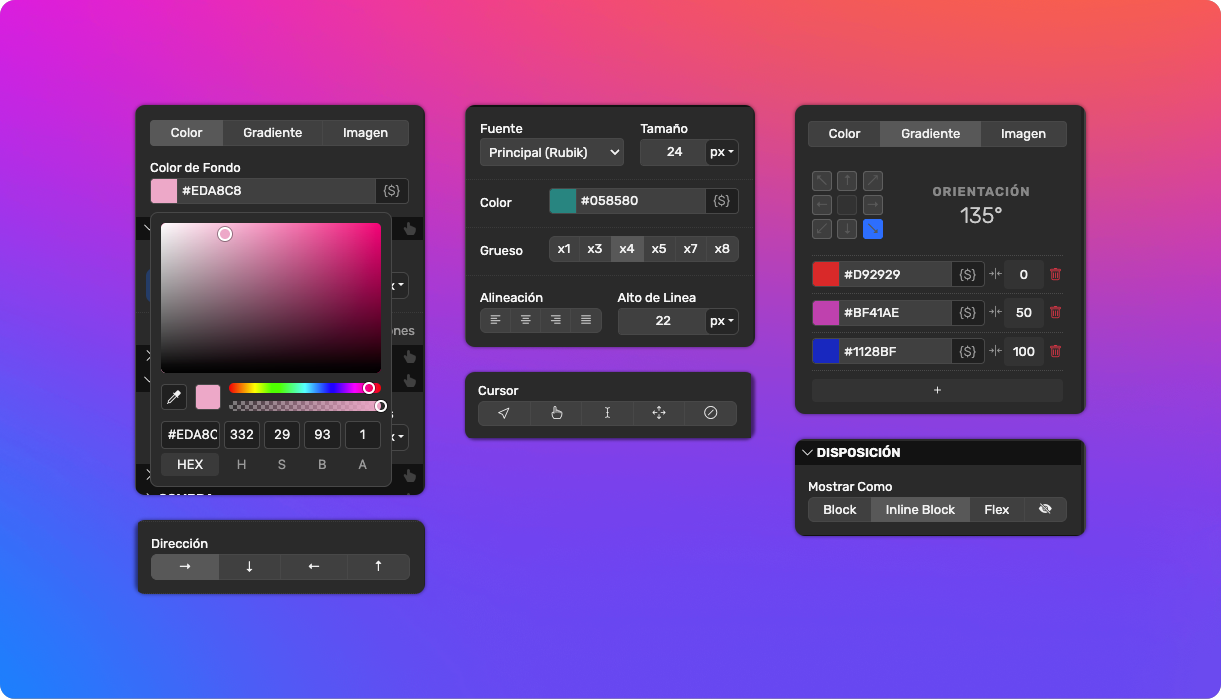The height and width of the screenshot is (699, 1221).
Task: Set Mostrar Como to Block
Action: tap(840, 509)
